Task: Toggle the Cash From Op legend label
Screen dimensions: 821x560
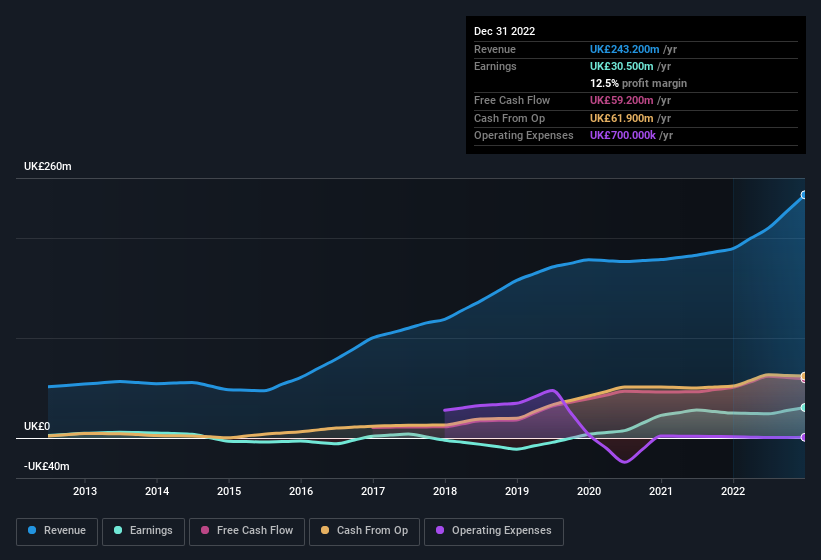Action: point(371,531)
